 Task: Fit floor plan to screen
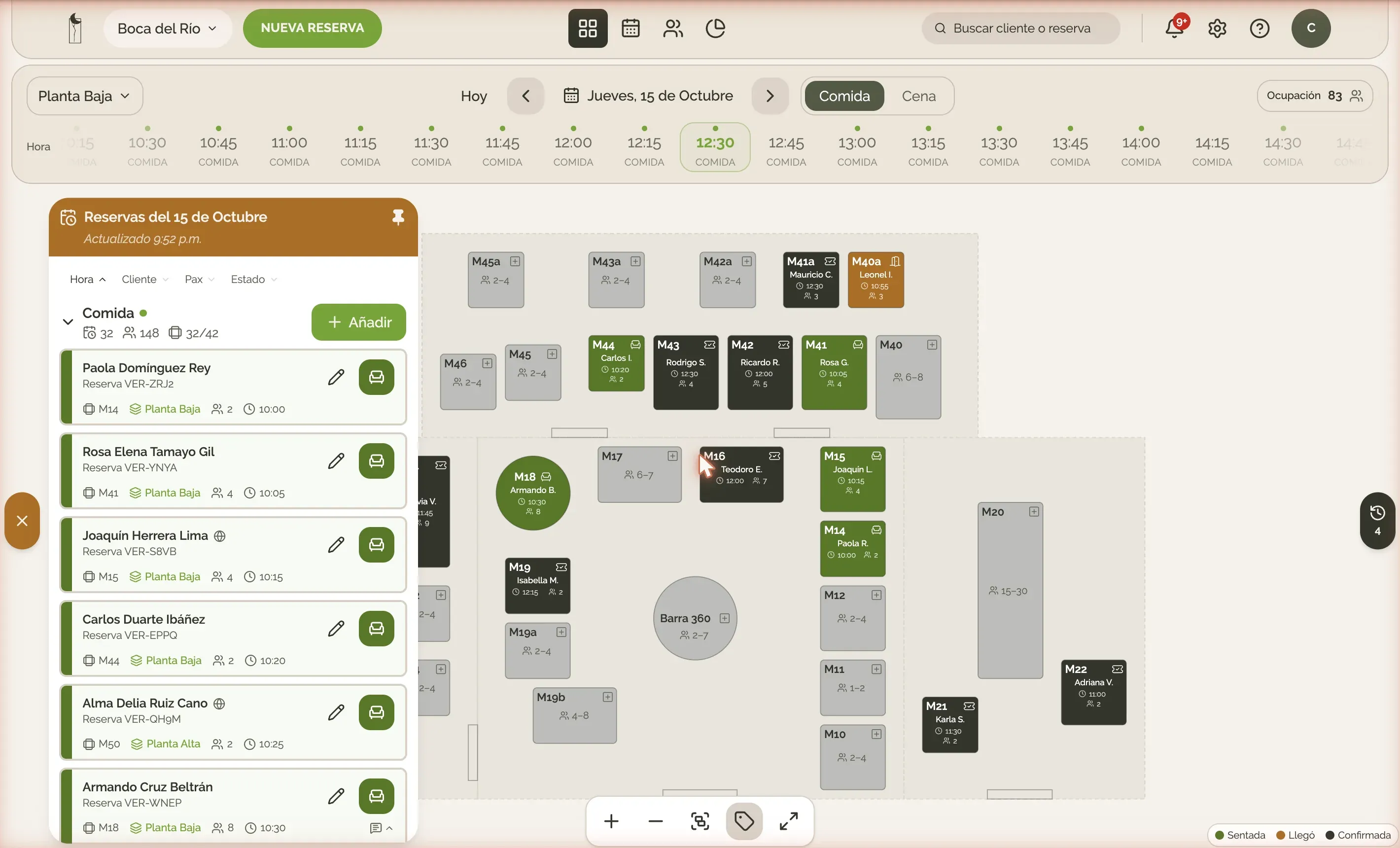coord(700,821)
